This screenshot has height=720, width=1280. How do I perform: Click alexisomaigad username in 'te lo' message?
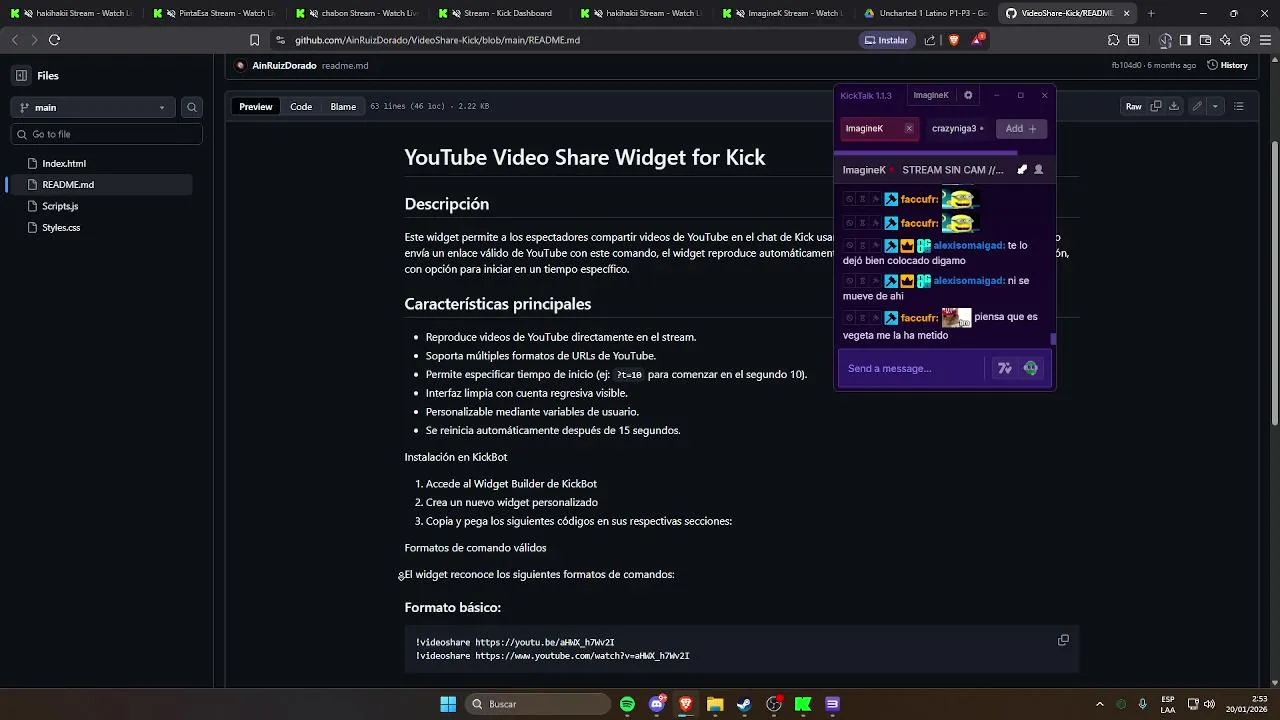click(968, 245)
